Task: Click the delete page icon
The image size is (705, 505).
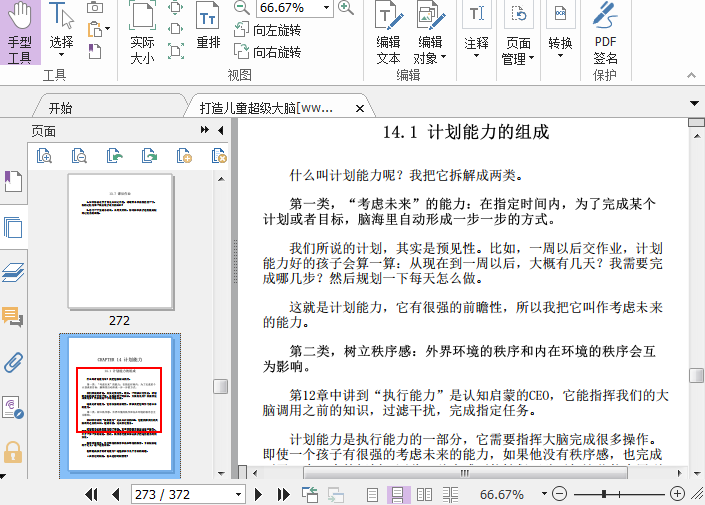Action: (x=219, y=156)
